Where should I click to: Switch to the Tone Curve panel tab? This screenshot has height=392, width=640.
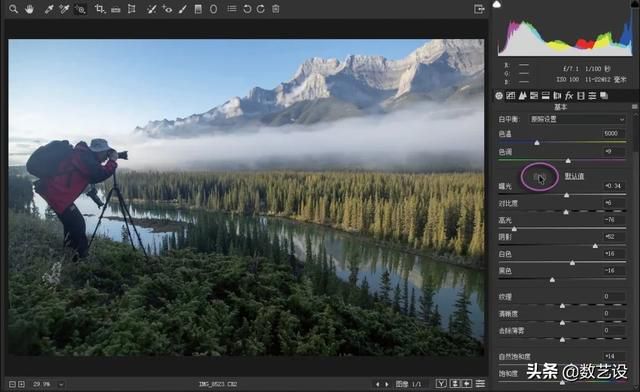(x=511, y=96)
